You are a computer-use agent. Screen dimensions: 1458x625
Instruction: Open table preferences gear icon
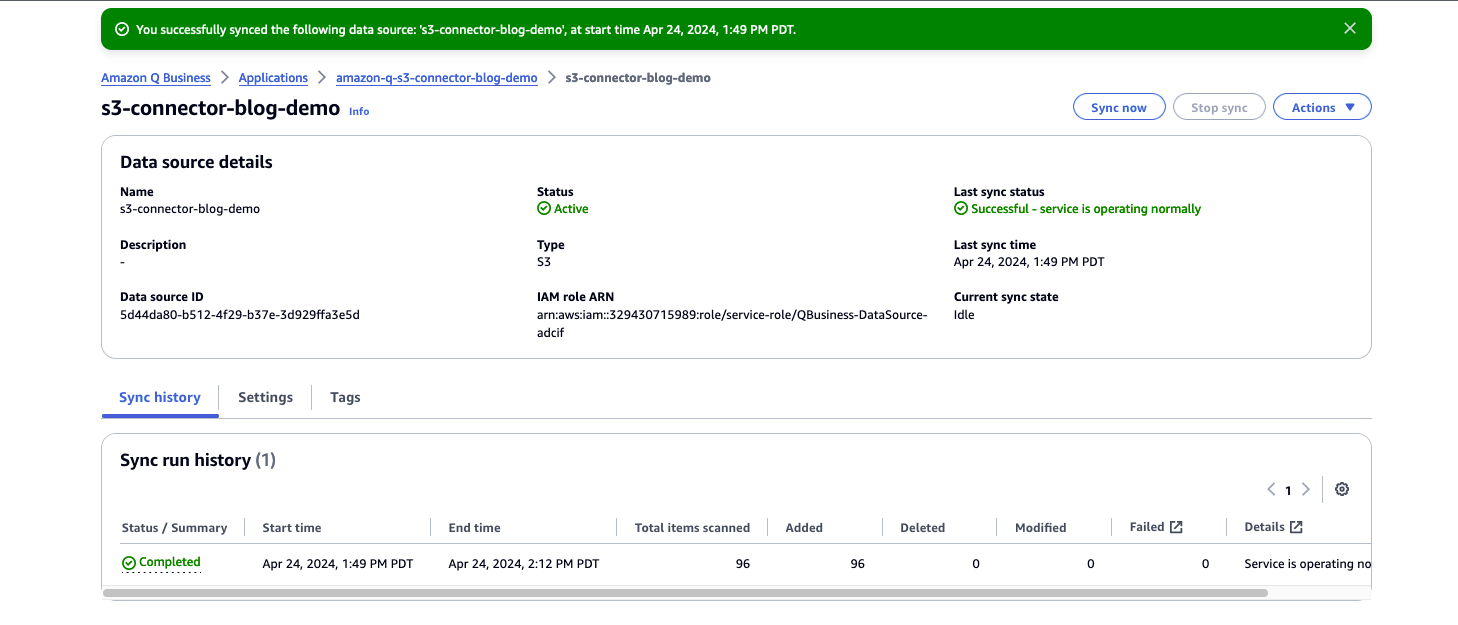point(1342,489)
